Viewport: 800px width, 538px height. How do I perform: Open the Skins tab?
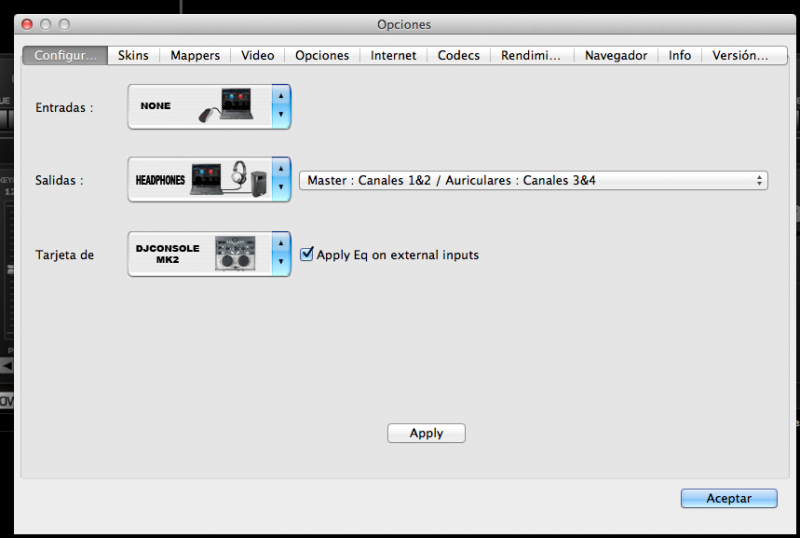133,55
